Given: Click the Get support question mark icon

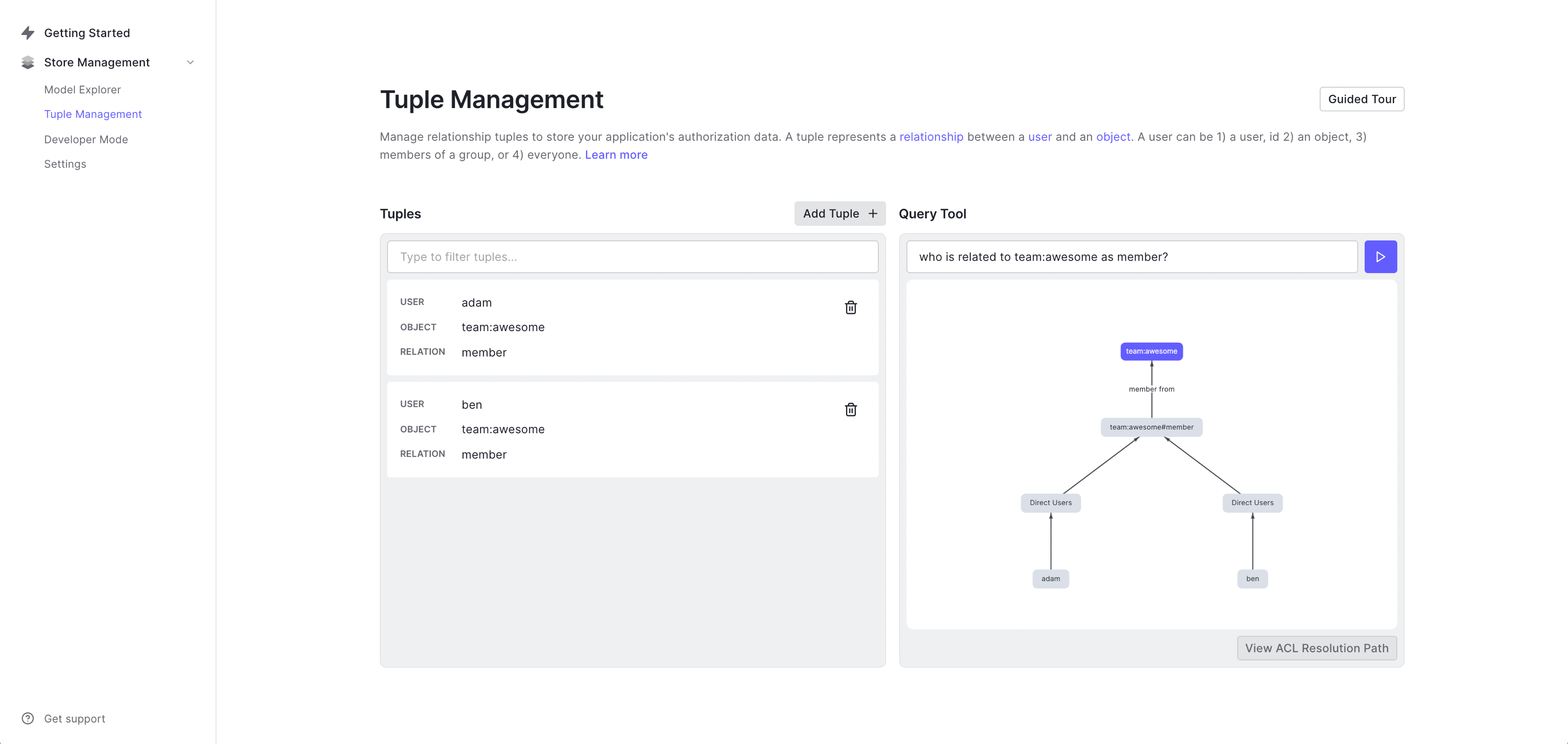Looking at the screenshot, I should (28, 719).
